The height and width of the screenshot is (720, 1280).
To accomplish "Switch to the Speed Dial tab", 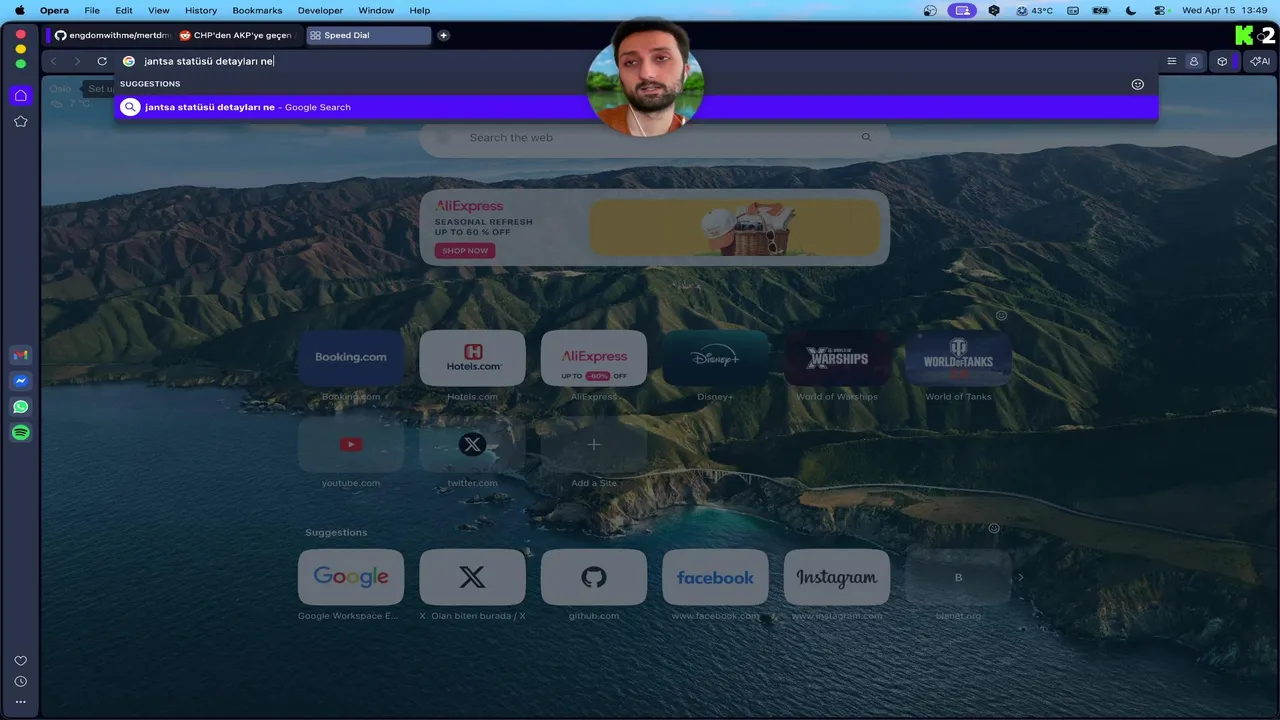I will click(367, 35).
